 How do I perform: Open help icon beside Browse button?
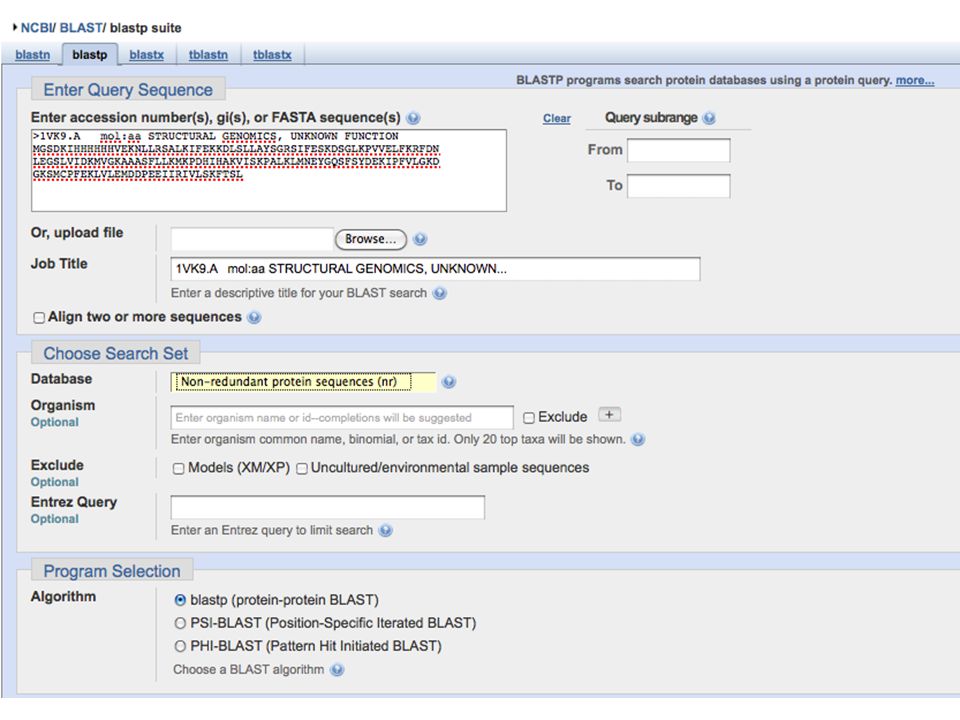pos(420,239)
